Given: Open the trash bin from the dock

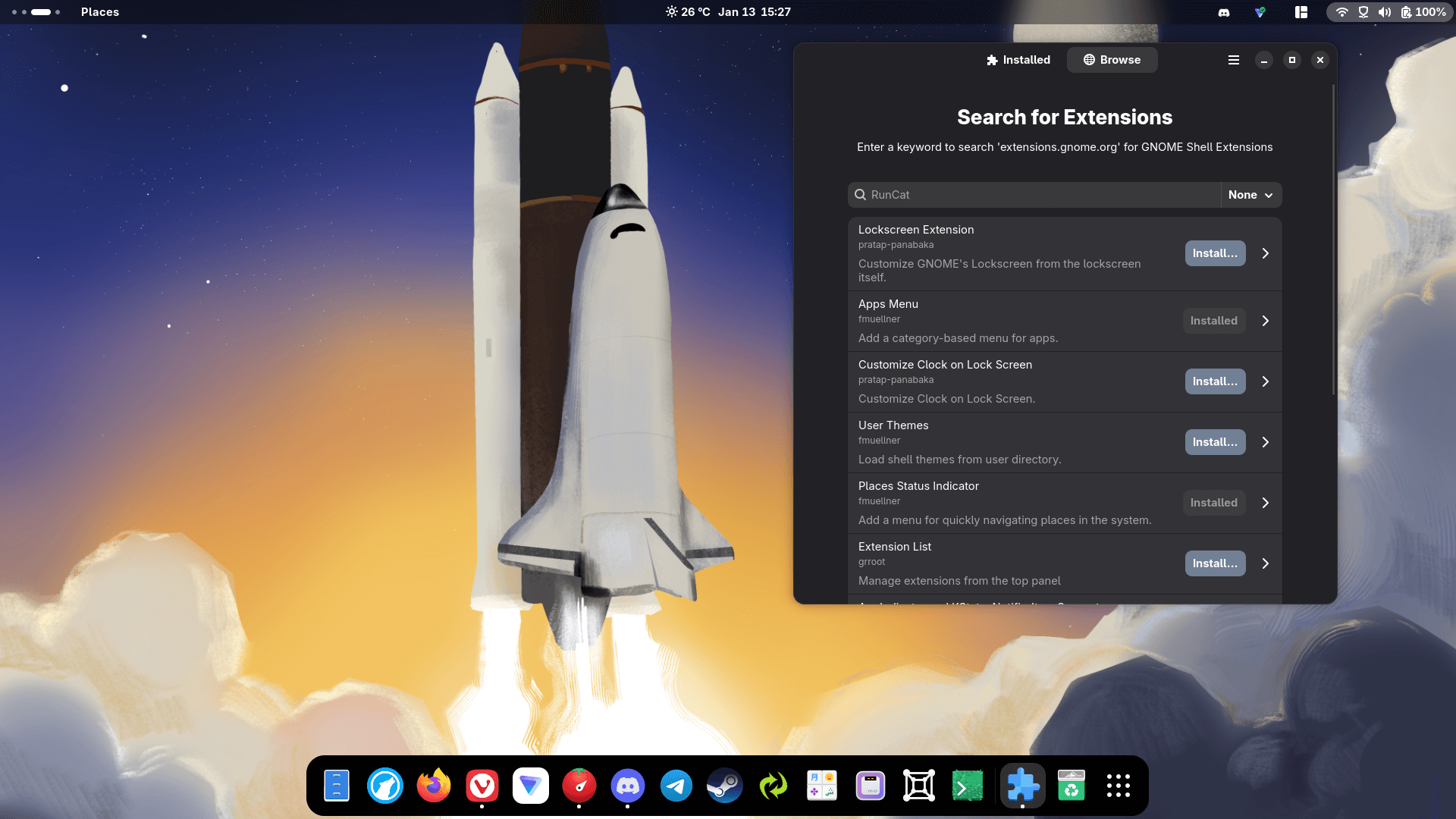Looking at the screenshot, I should (x=1071, y=786).
